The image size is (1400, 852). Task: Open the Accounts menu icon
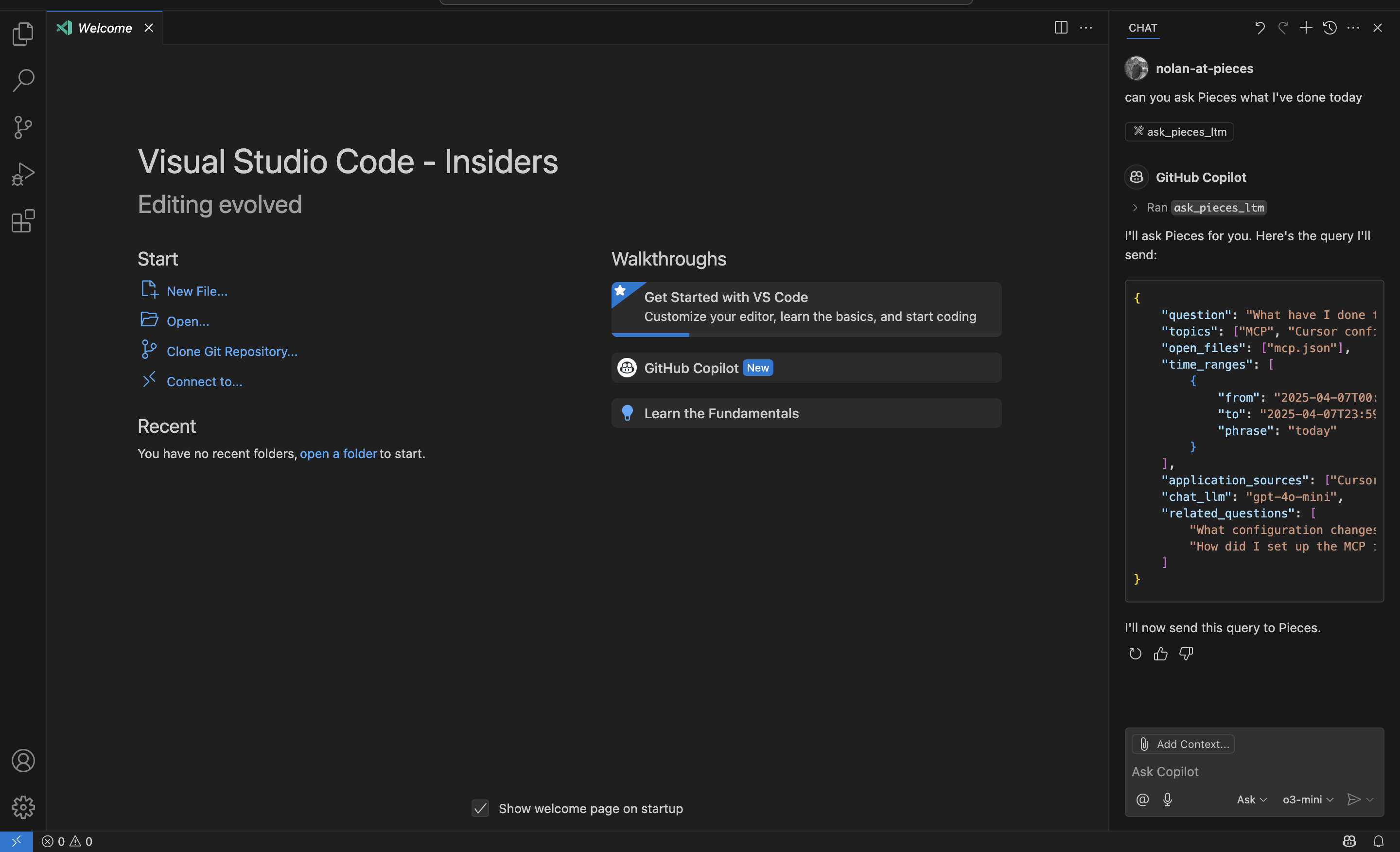(23, 761)
